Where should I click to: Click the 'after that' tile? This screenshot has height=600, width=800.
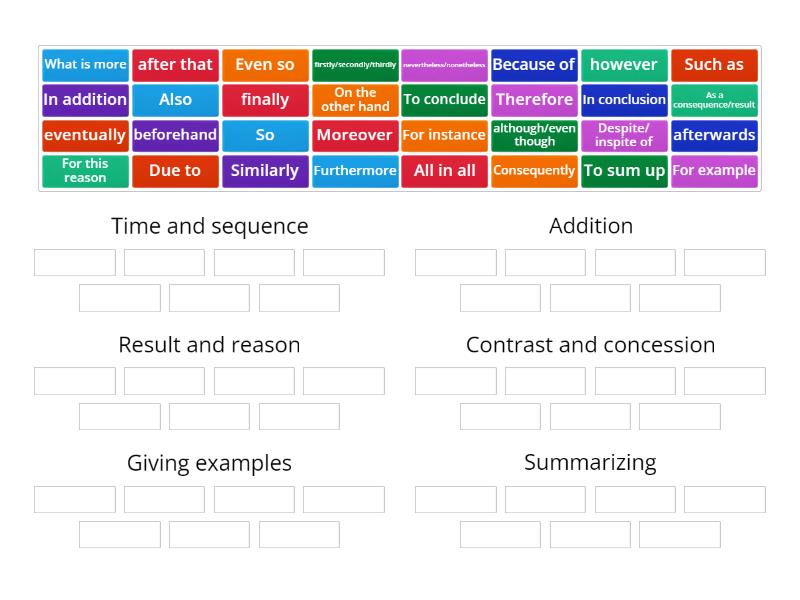(x=175, y=64)
